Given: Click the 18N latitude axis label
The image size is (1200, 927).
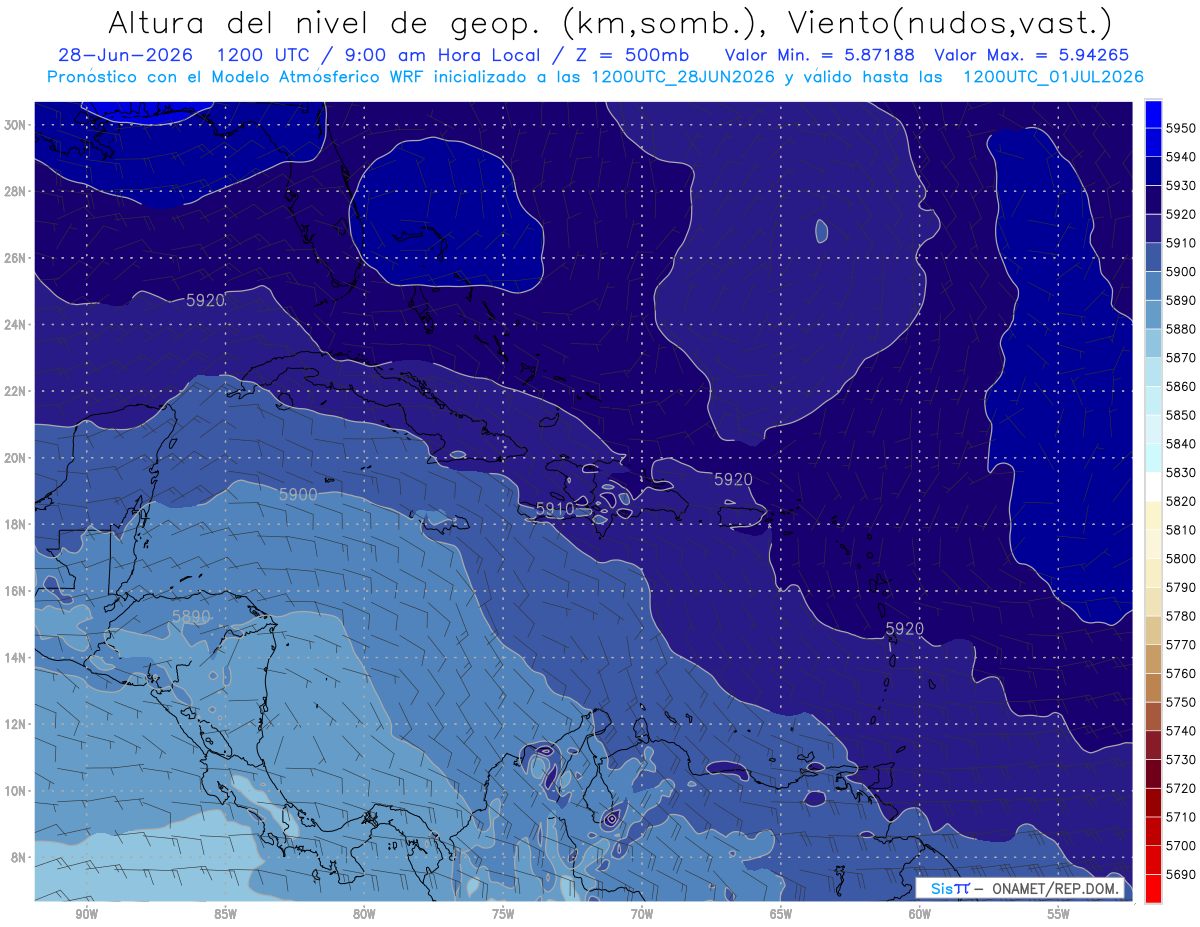Looking at the screenshot, I should click(15, 525).
